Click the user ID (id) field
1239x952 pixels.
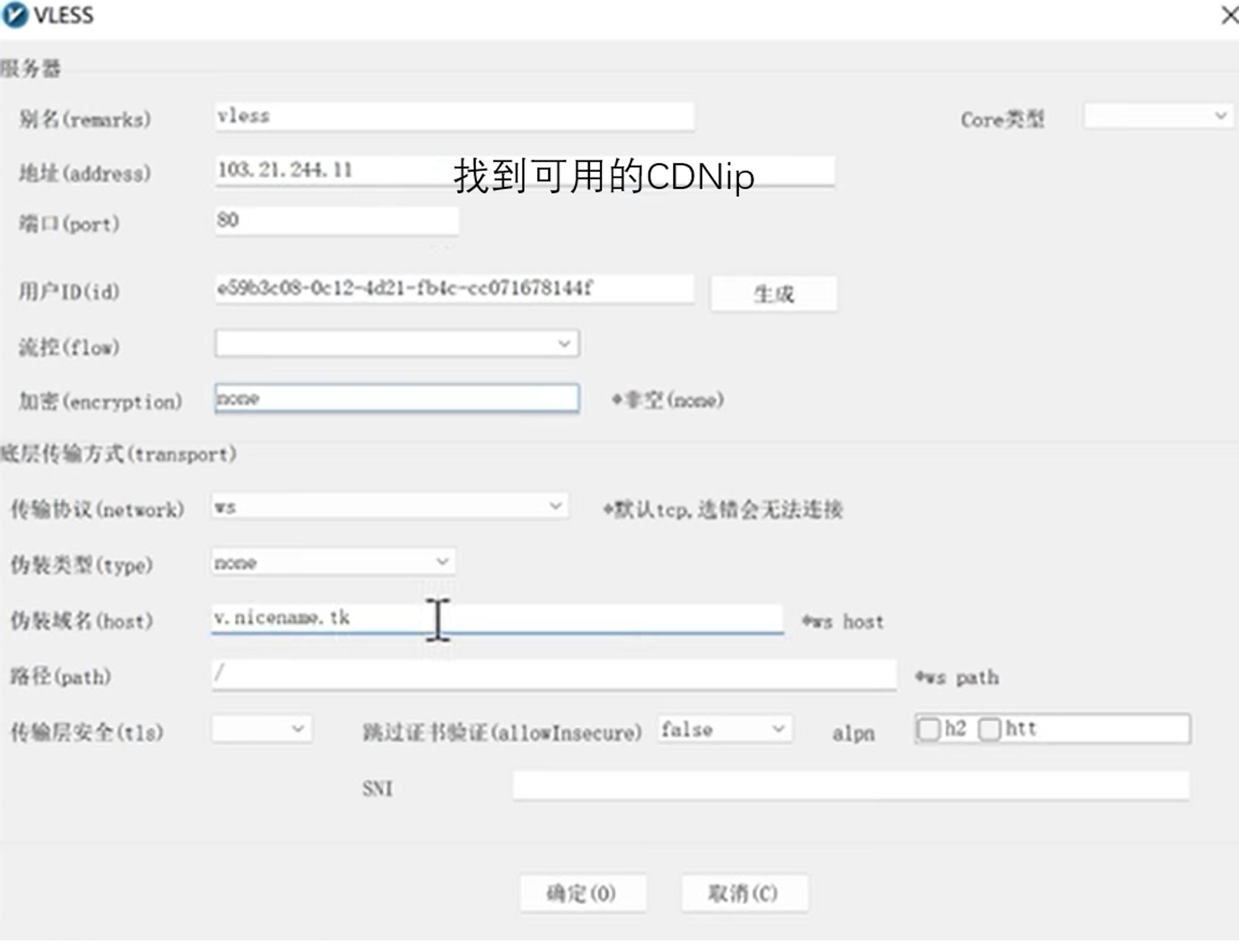pos(454,289)
